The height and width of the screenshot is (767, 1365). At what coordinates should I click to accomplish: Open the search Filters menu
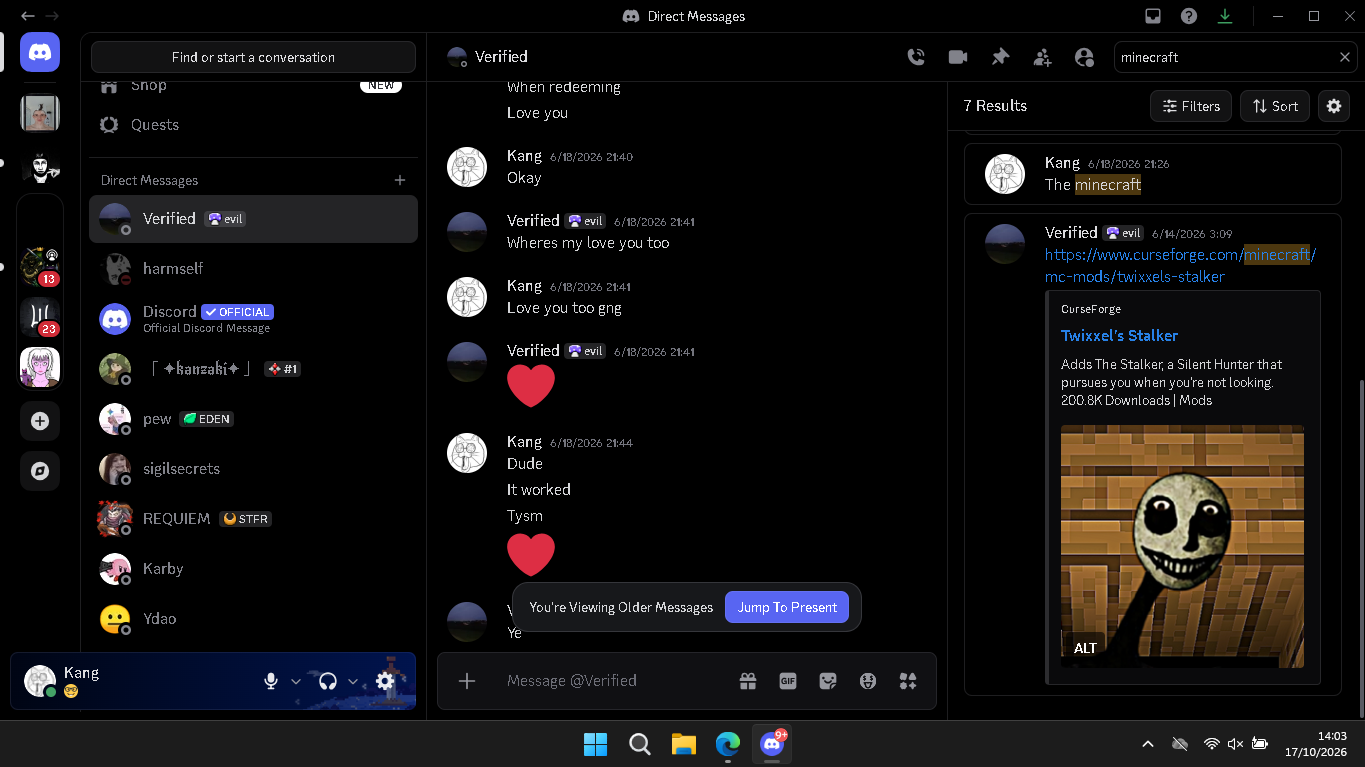point(1191,106)
